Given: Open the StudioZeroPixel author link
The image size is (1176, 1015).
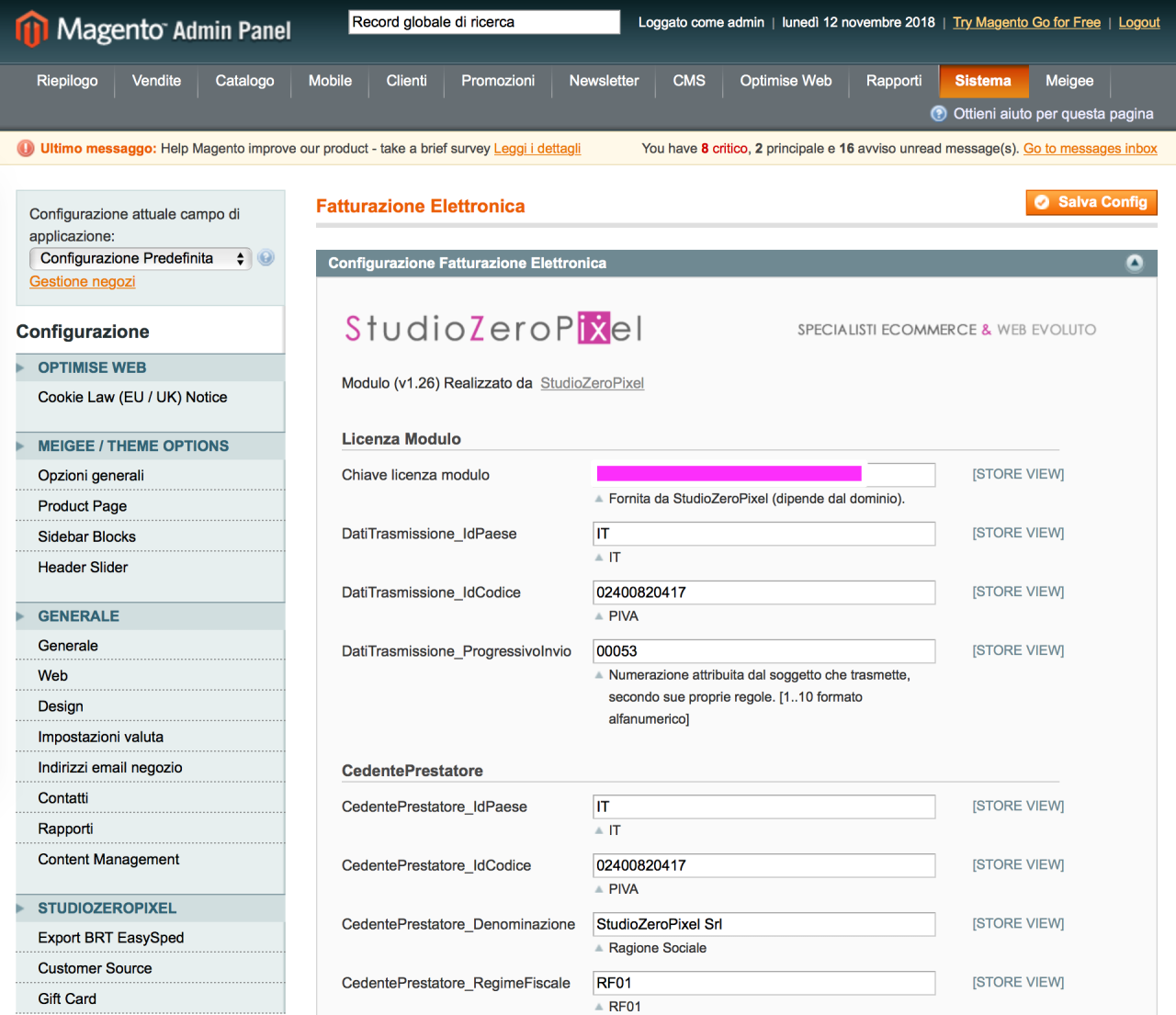Looking at the screenshot, I should coord(592,383).
